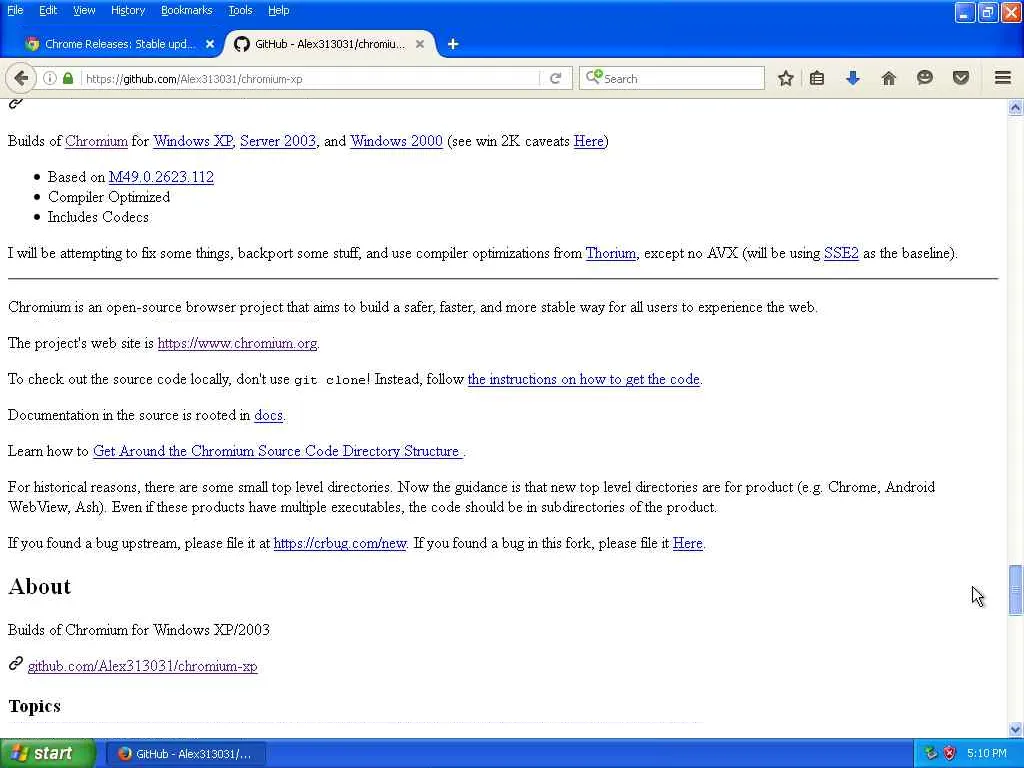1024x768 pixels.
Task: Open the Server 2003 link
Action: tap(278, 141)
